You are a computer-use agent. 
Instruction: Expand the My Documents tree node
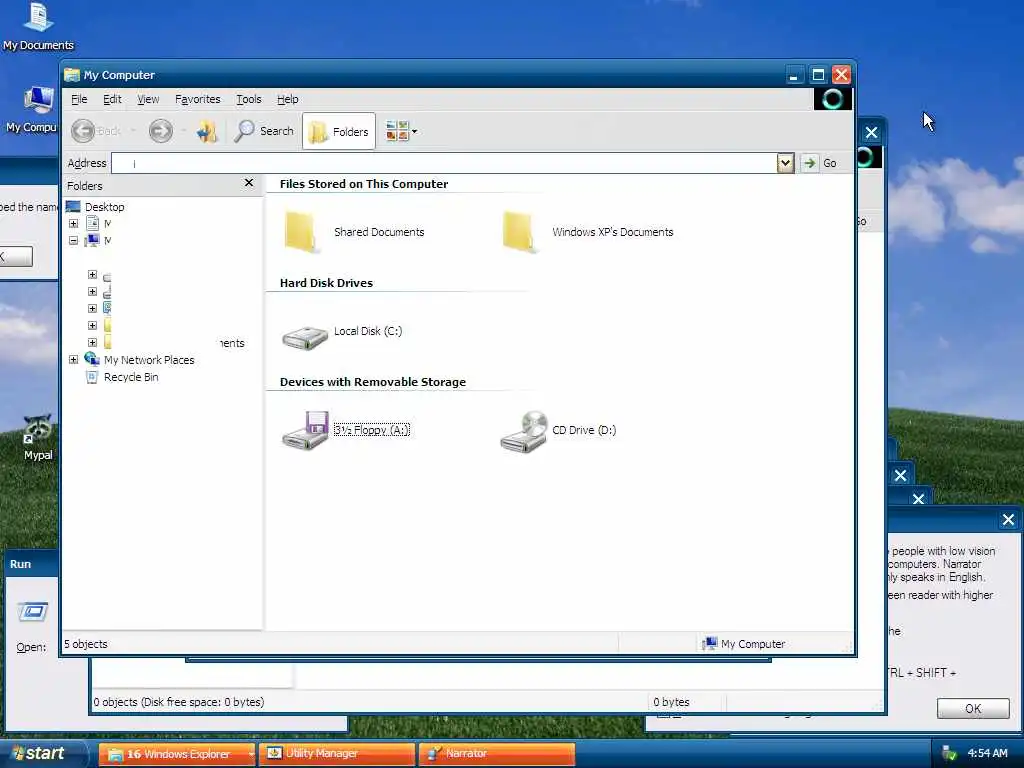(73, 223)
